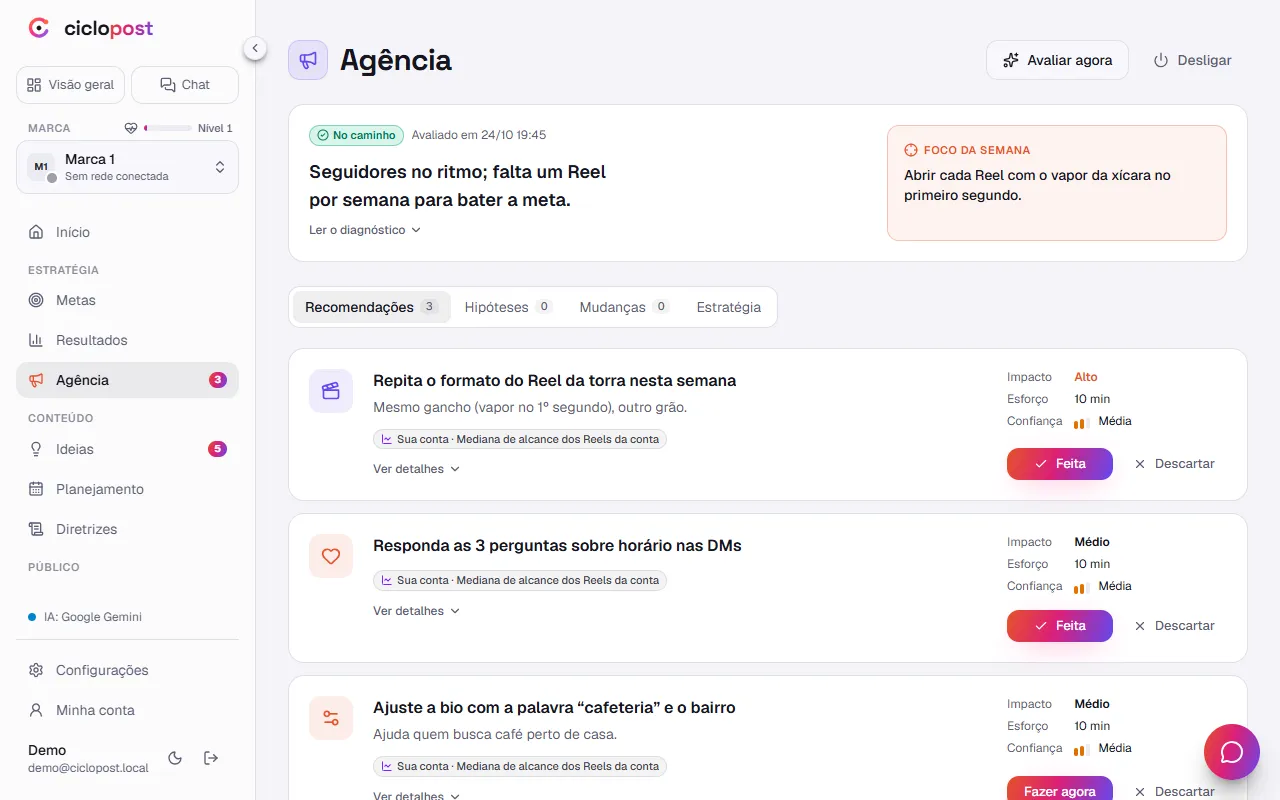Click the megaphone icon beside Agência title
This screenshot has height=800, width=1280.
pyautogui.click(x=308, y=60)
